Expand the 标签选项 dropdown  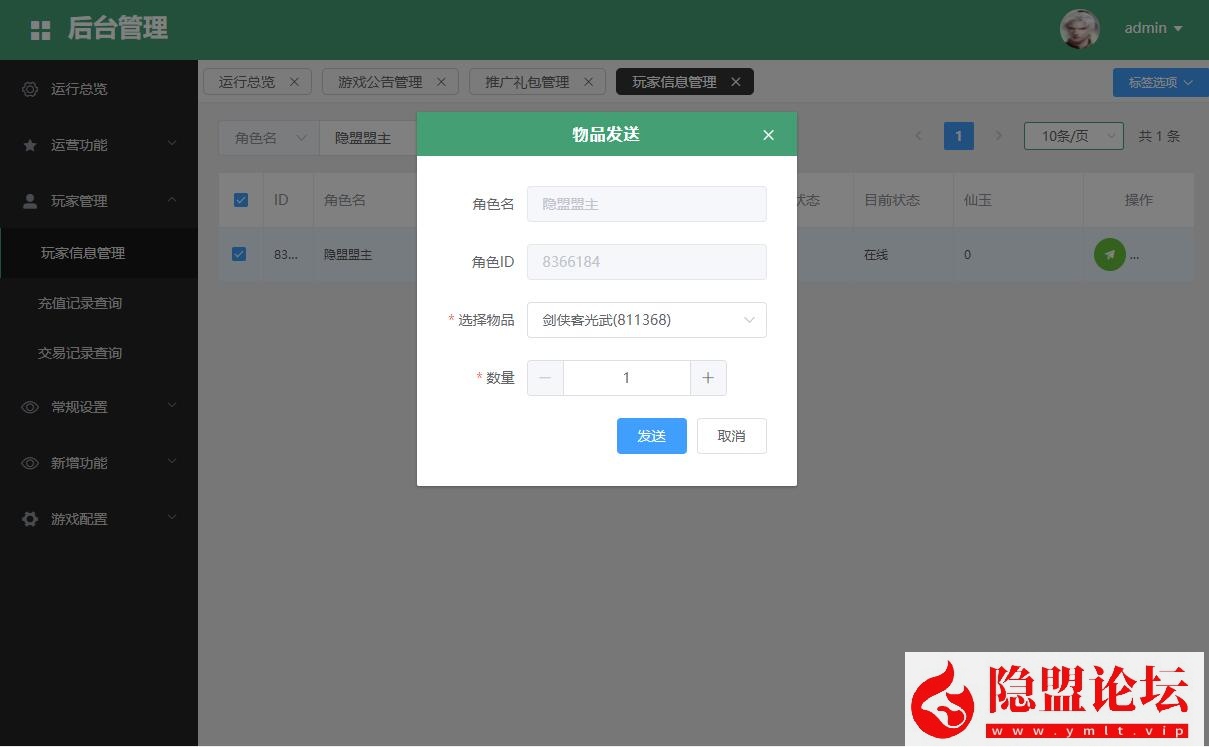click(1157, 82)
